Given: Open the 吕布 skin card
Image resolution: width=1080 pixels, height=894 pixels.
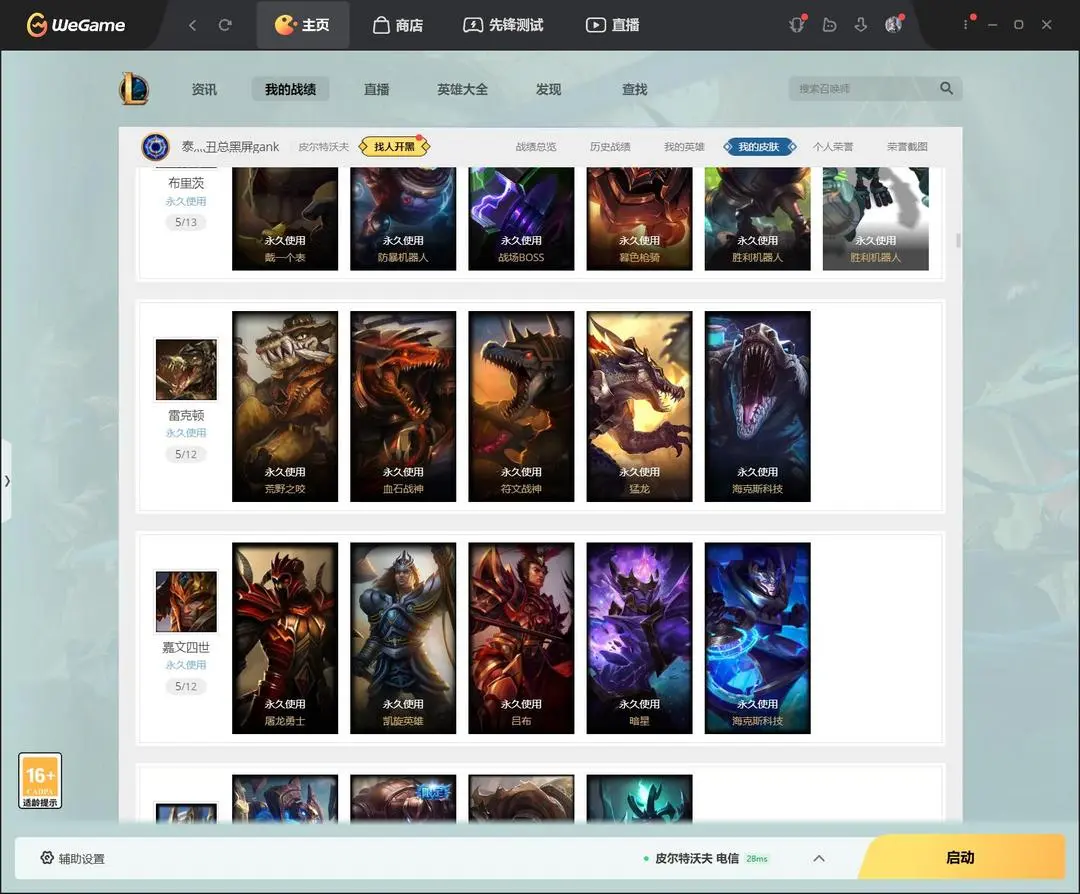Looking at the screenshot, I should pos(521,638).
